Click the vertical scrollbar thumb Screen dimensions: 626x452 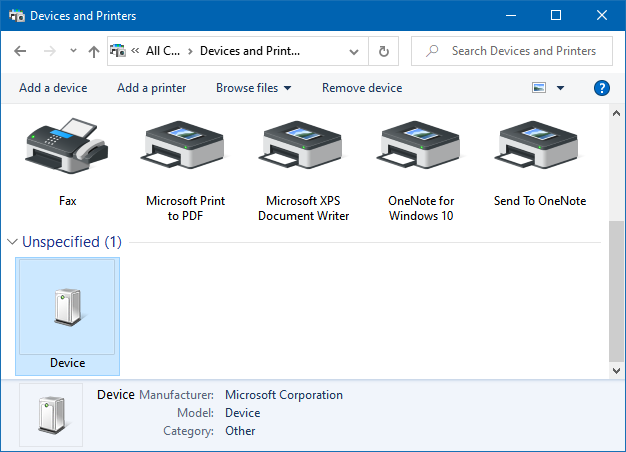(616, 291)
